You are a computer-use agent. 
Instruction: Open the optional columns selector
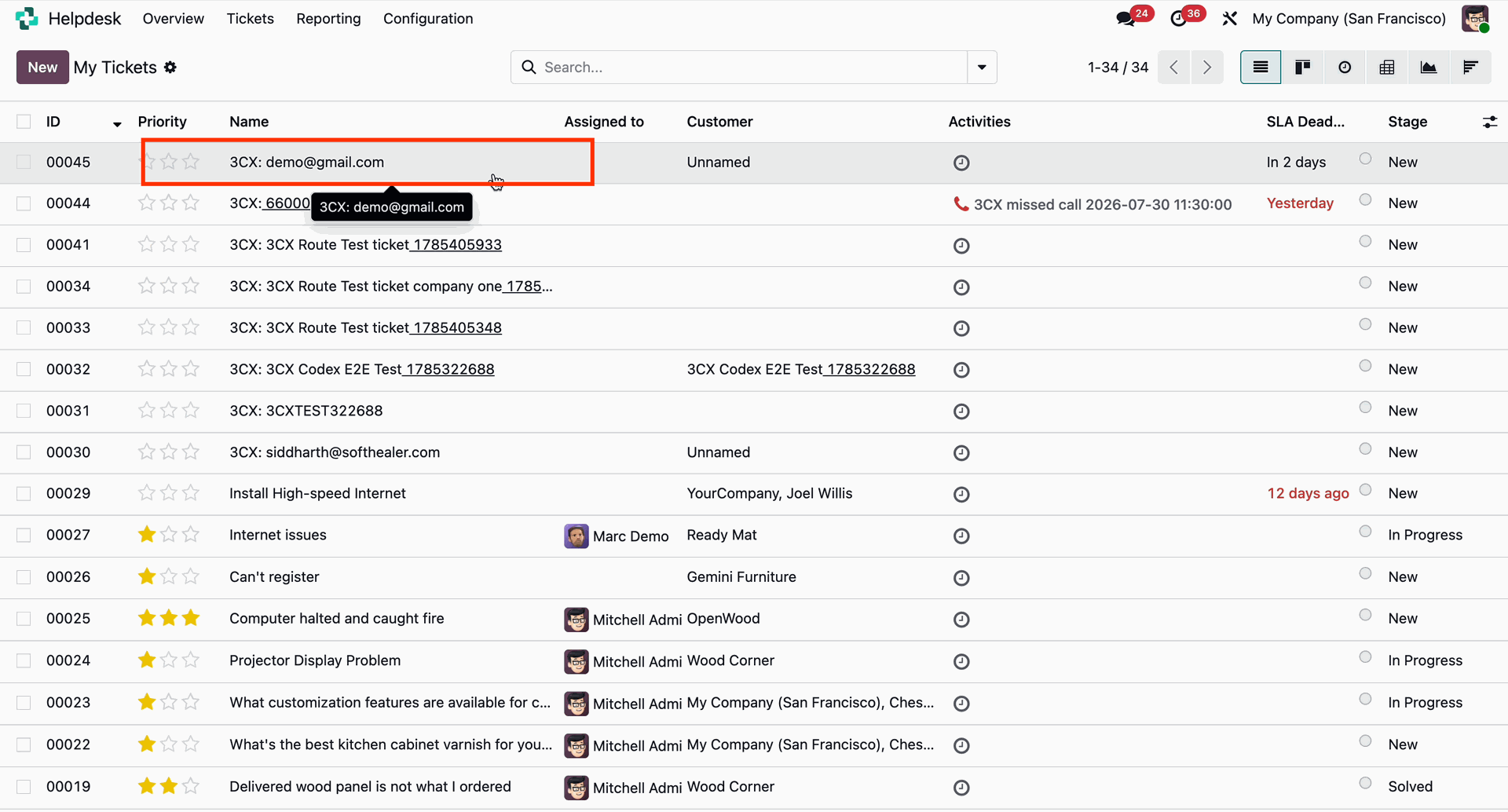tap(1489, 122)
